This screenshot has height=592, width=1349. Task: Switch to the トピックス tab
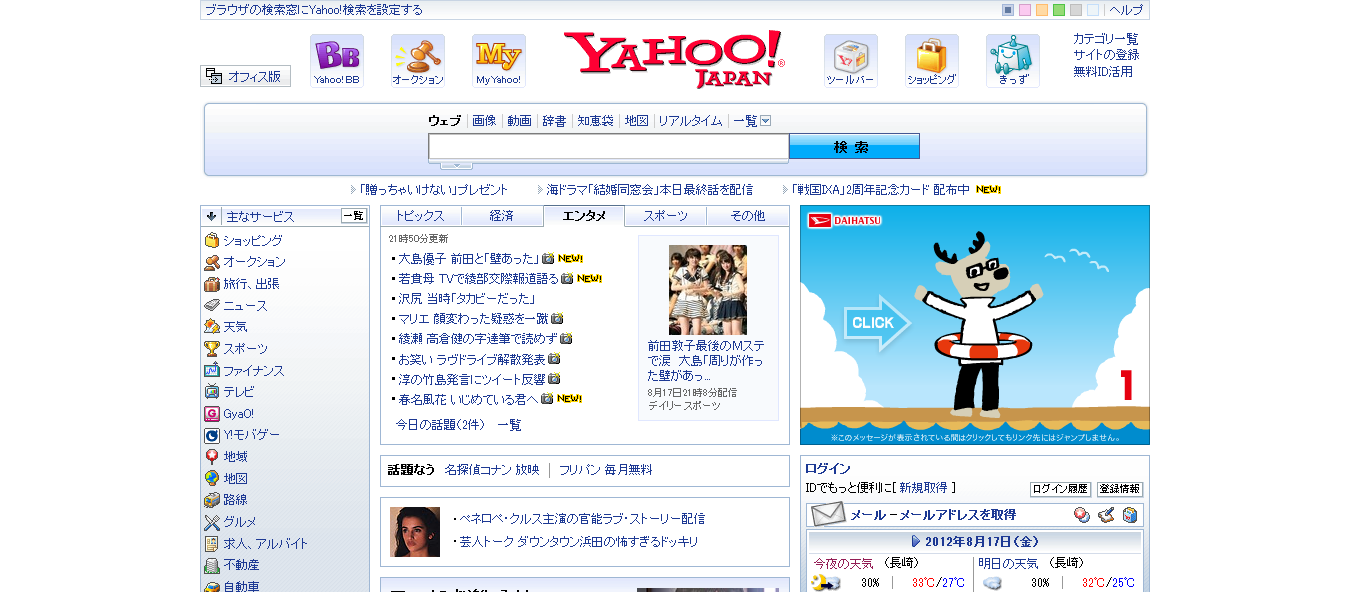420,216
